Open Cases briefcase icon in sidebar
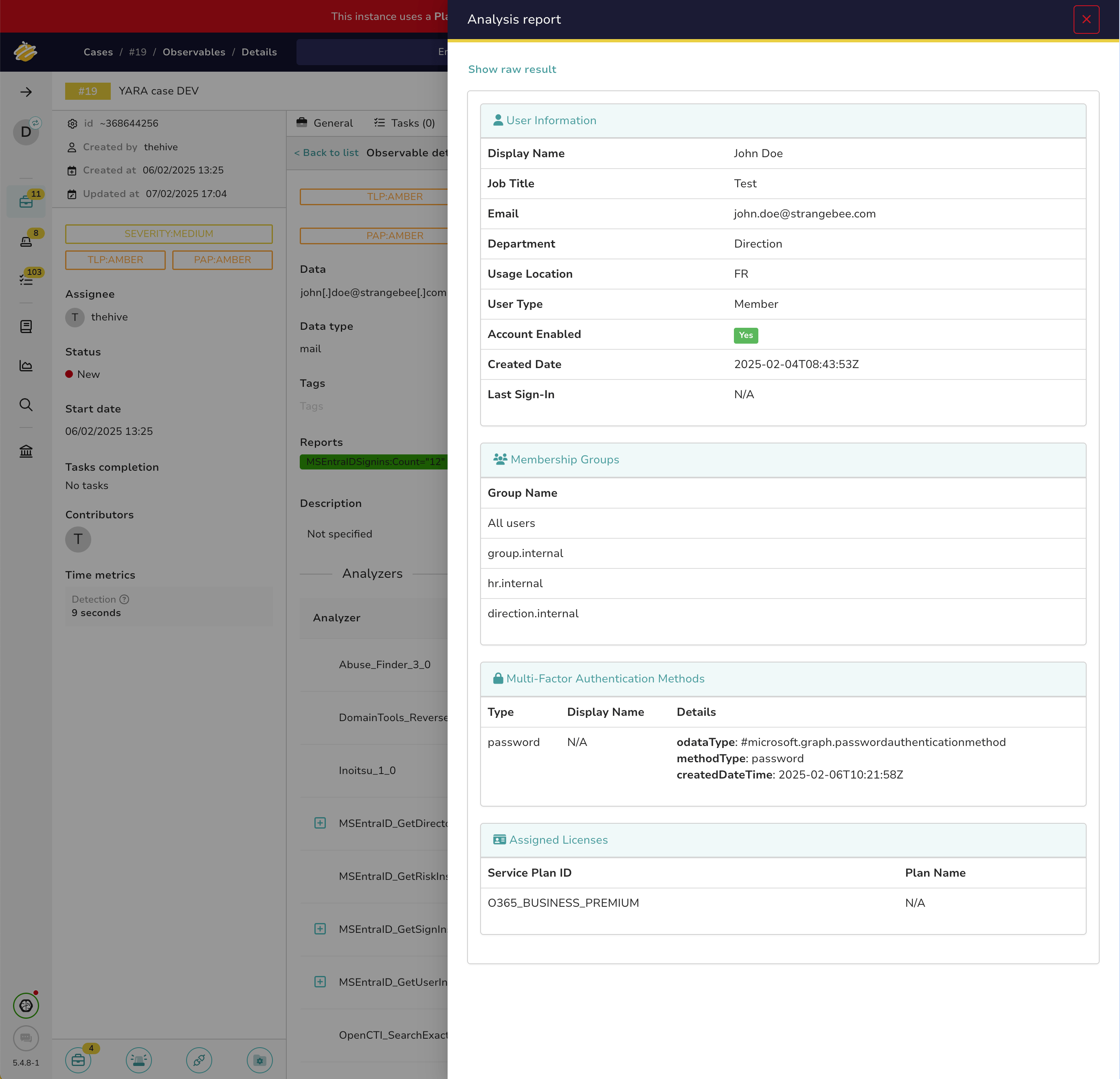The image size is (1120, 1079). [x=26, y=202]
